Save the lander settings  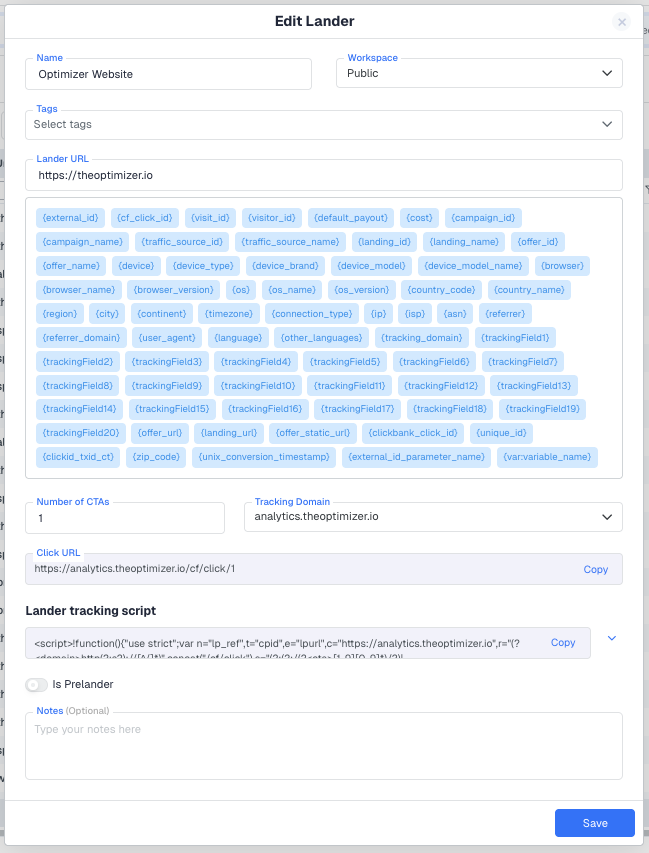[x=594, y=822]
